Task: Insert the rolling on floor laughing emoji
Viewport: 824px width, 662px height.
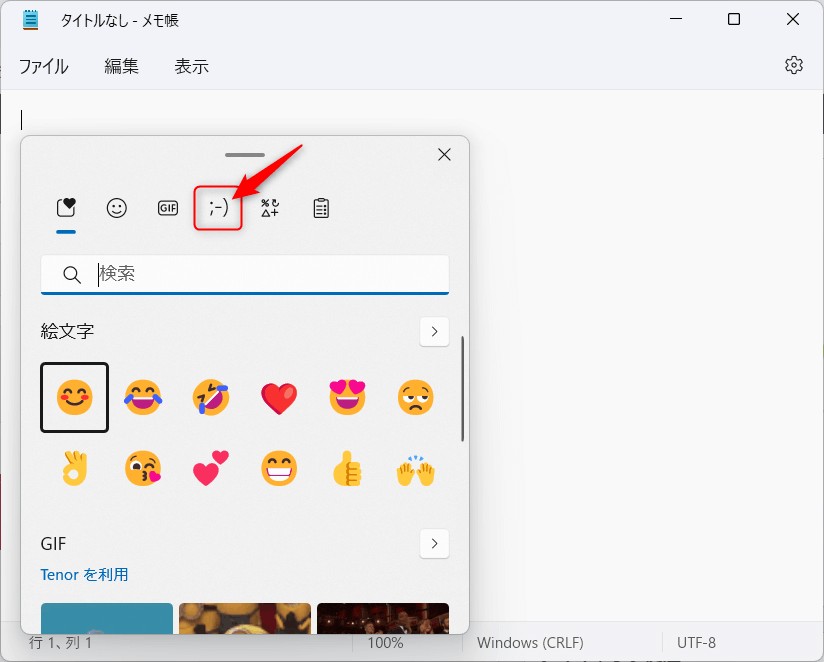Action: pyautogui.click(x=211, y=398)
